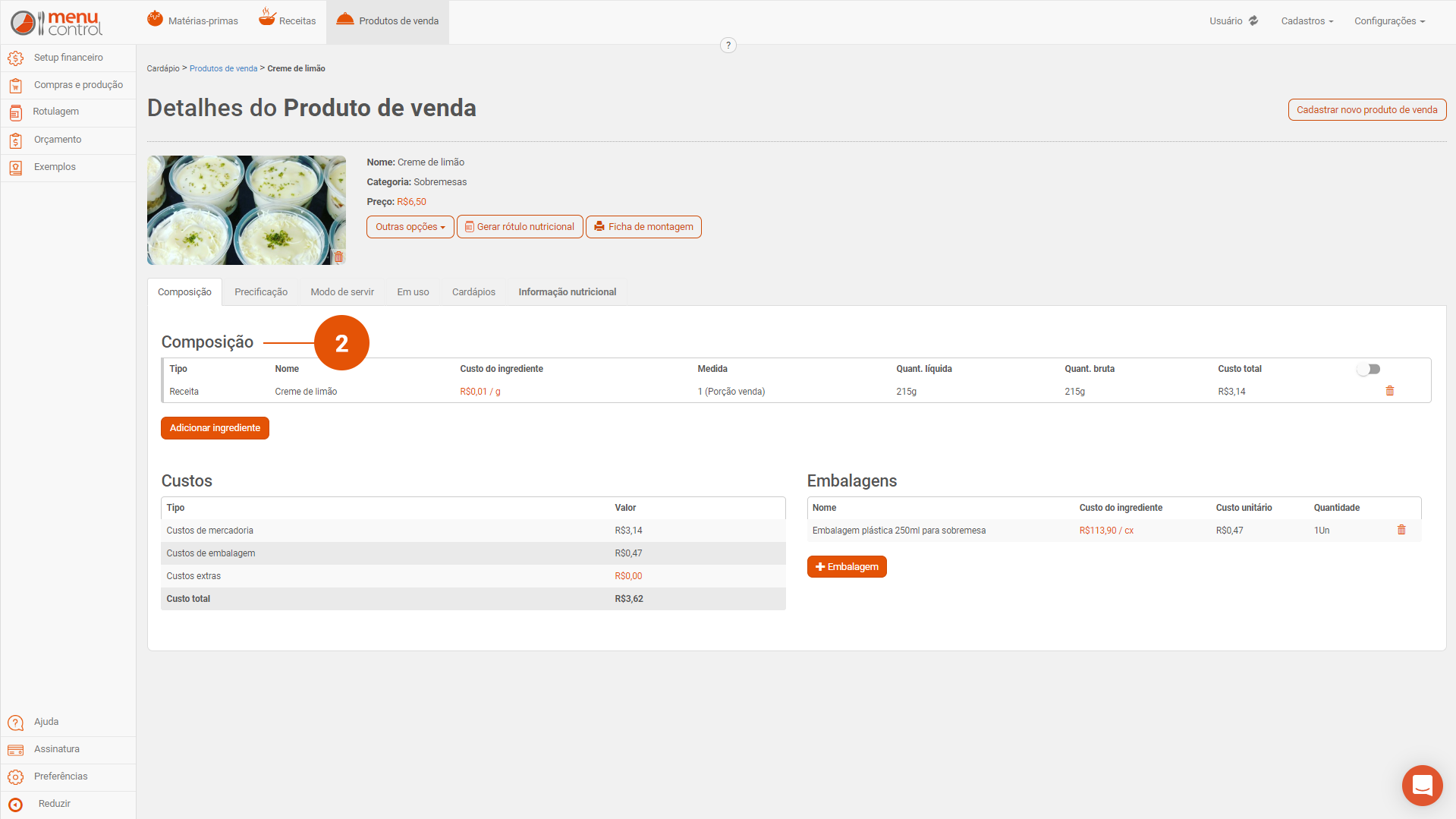This screenshot has height=819, width=1456.
Task: Click the Assinatura card icon
Action: 16,750
